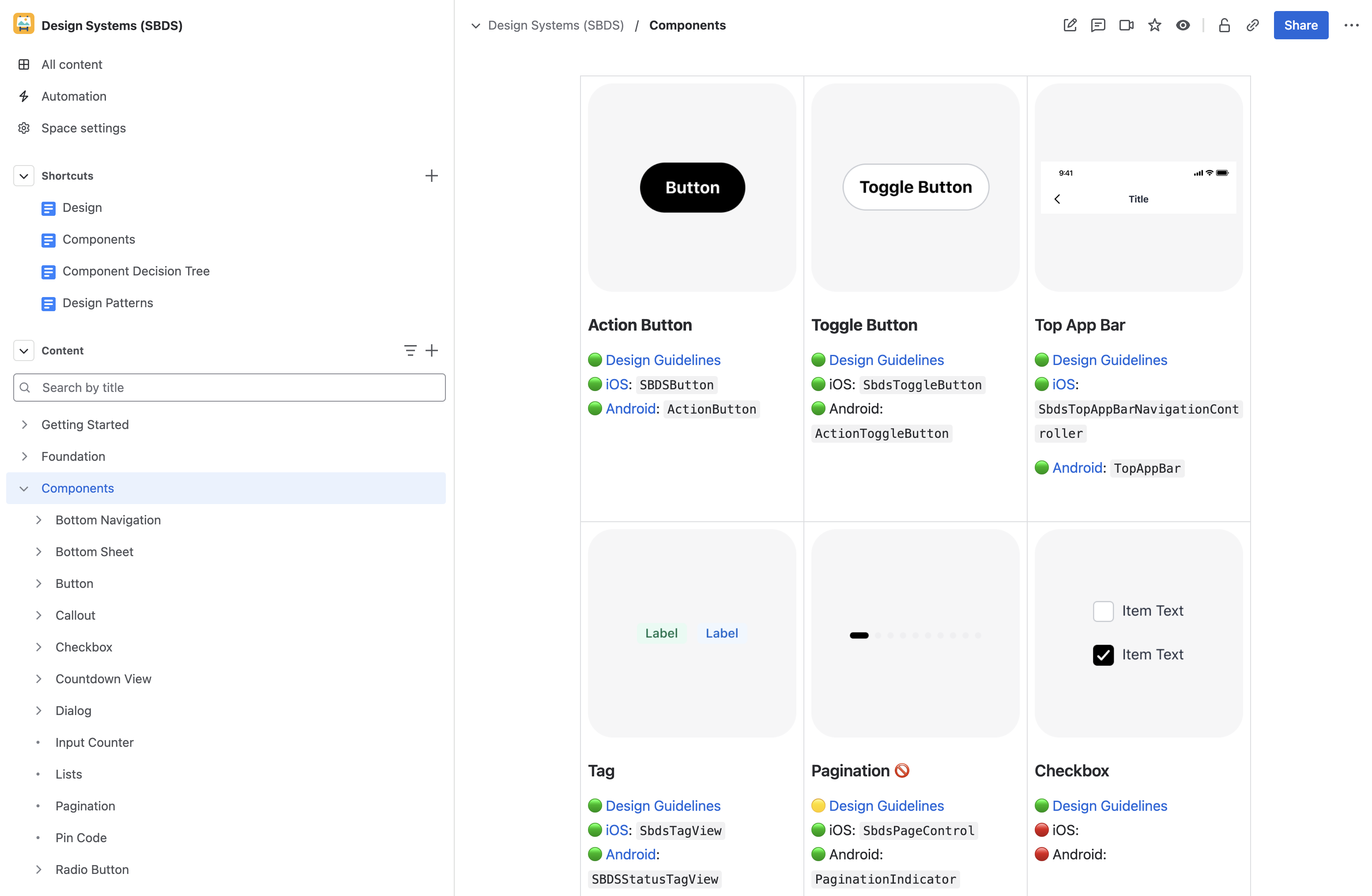The width and height of the screenshot is (1372, 896).
Task: Open Toggle Button Design Guidelines link
Action: point(886,360)
